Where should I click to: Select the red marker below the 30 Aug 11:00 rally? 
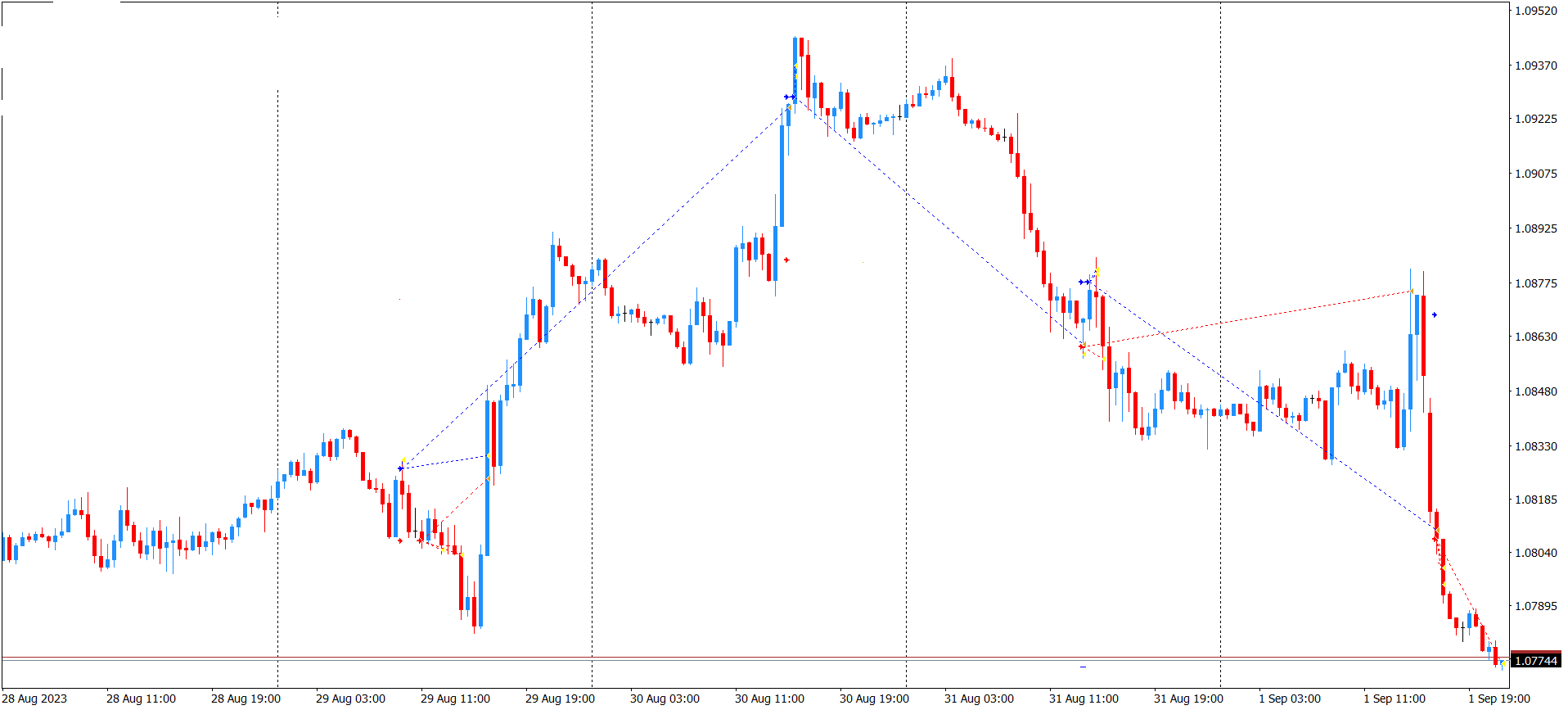(786, 260)
